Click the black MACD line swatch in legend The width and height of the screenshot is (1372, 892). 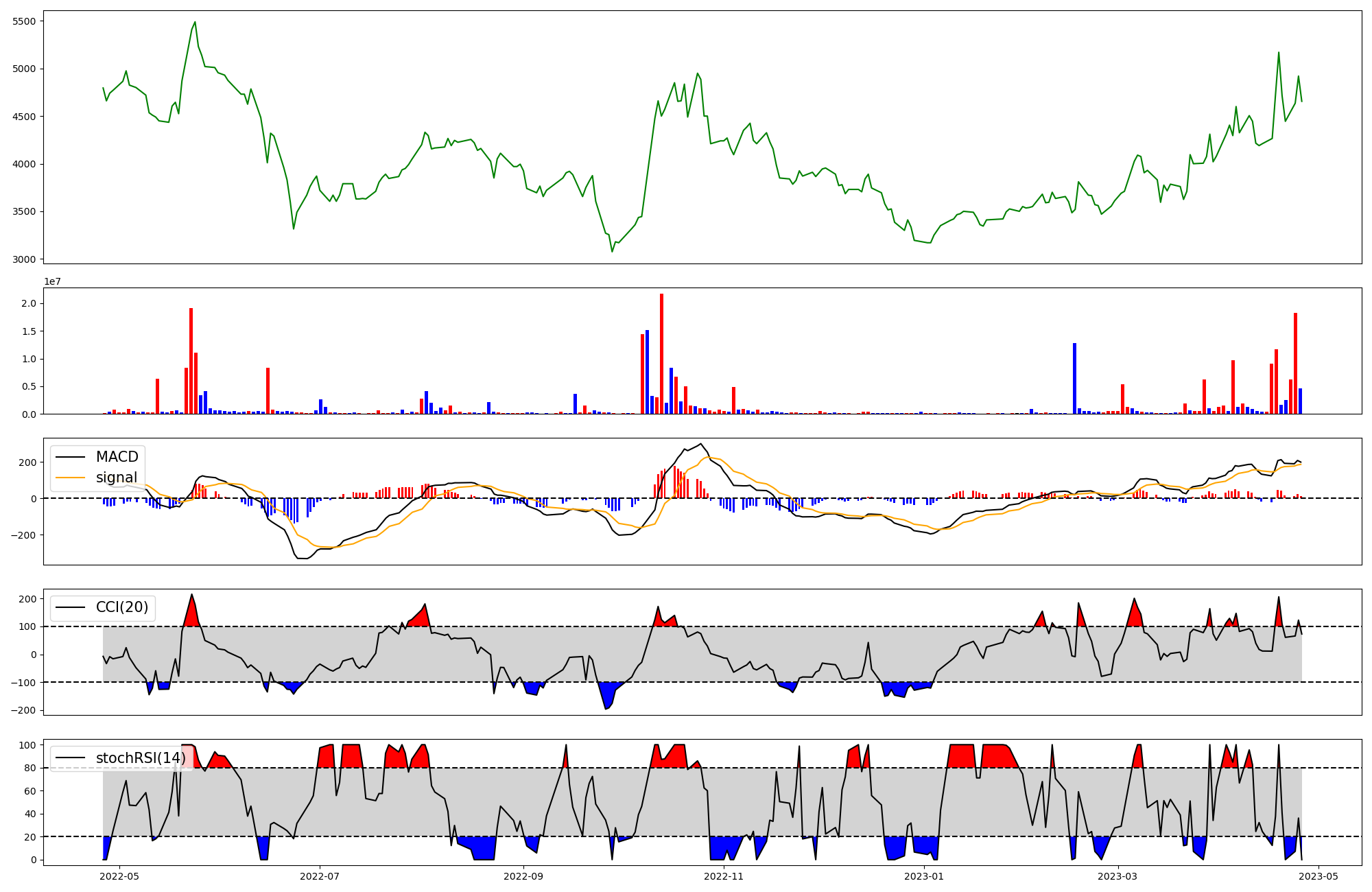tap(71, 457)
